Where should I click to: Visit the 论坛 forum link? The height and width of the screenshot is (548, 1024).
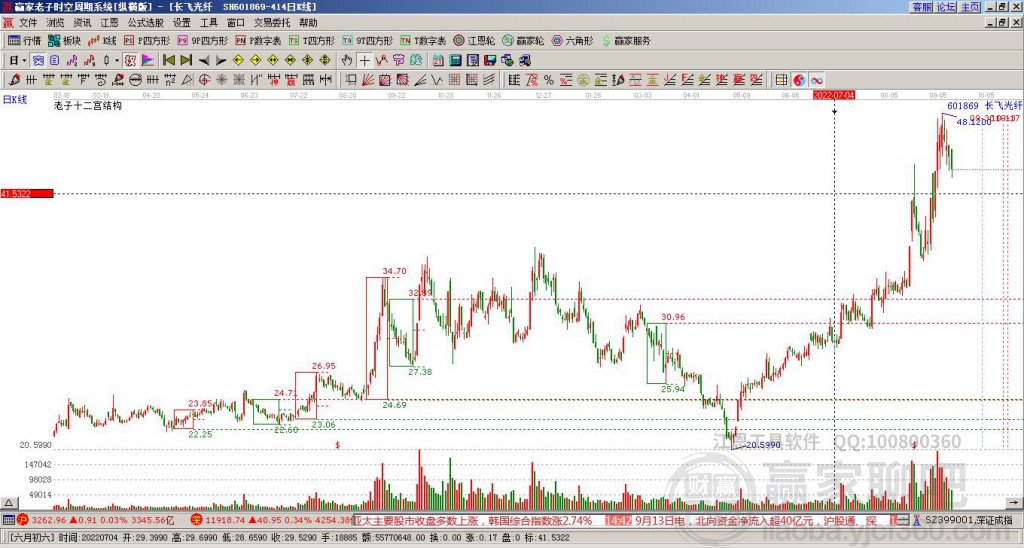(x=946, y=7)
